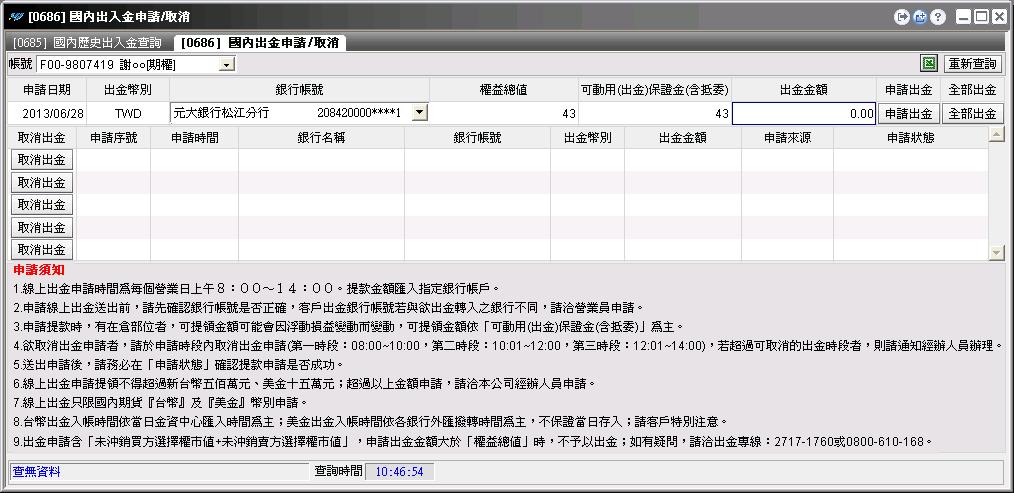
Task: Select the [0686] 國內出金申請/取消 tab
Action: (x=260, y=43)
